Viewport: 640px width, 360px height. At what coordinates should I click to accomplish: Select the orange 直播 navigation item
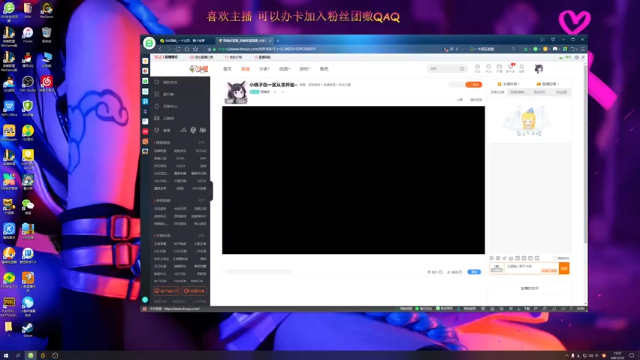click(245, 69)
